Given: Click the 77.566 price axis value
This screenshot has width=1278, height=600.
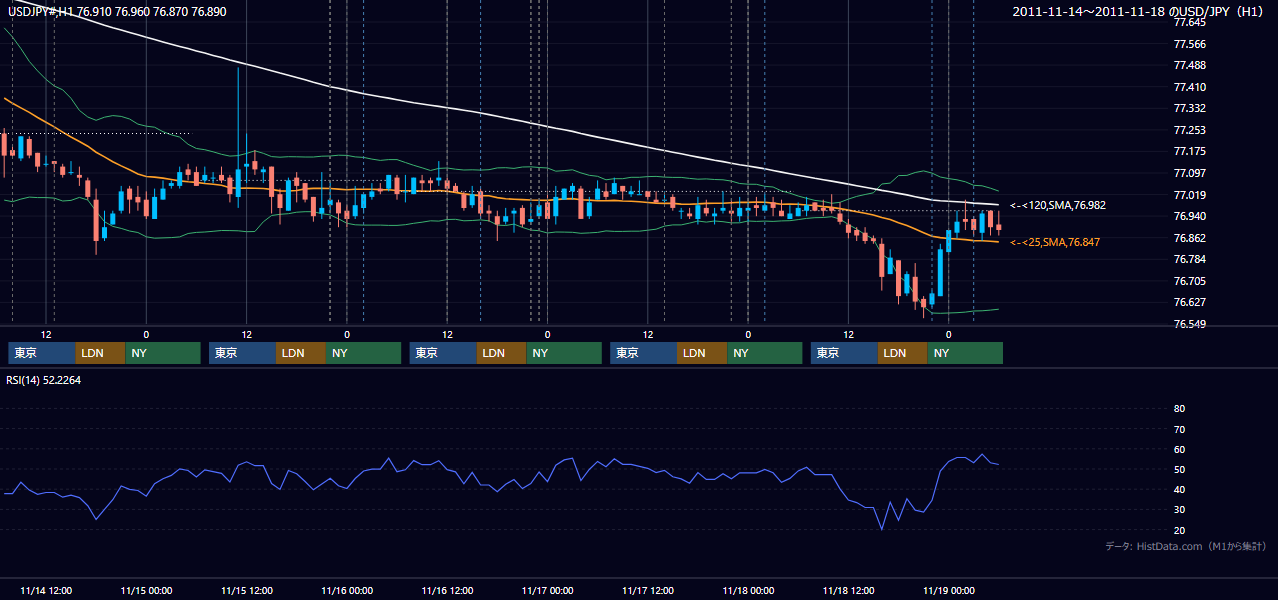Looking at the screenshot, I should pyautogui.click(x=1189, y=44).
